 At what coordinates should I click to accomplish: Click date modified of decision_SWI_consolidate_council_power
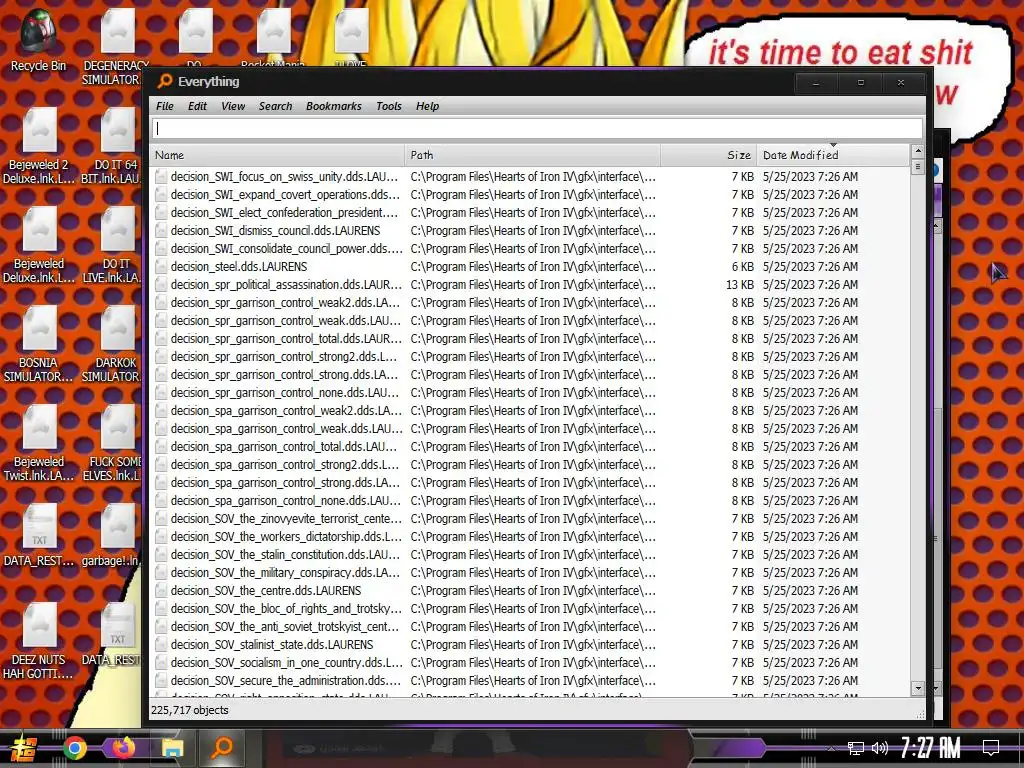coord(810,249)
